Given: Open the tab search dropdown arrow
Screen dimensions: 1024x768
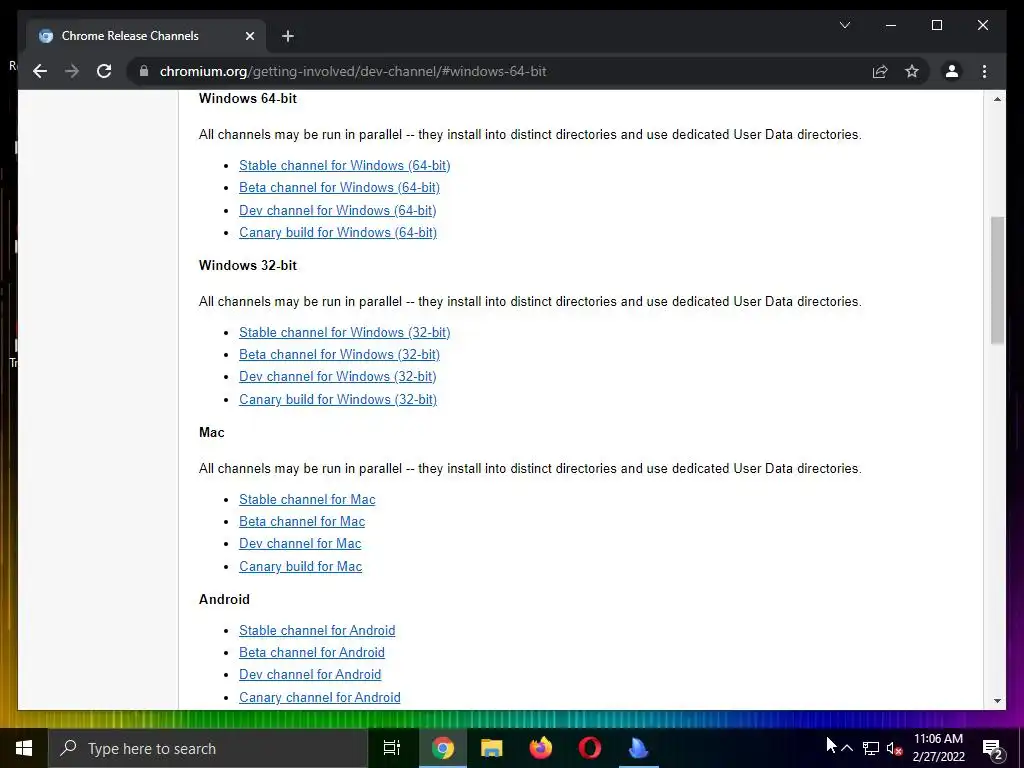Looking at the screenshot, I should (844, 25).
